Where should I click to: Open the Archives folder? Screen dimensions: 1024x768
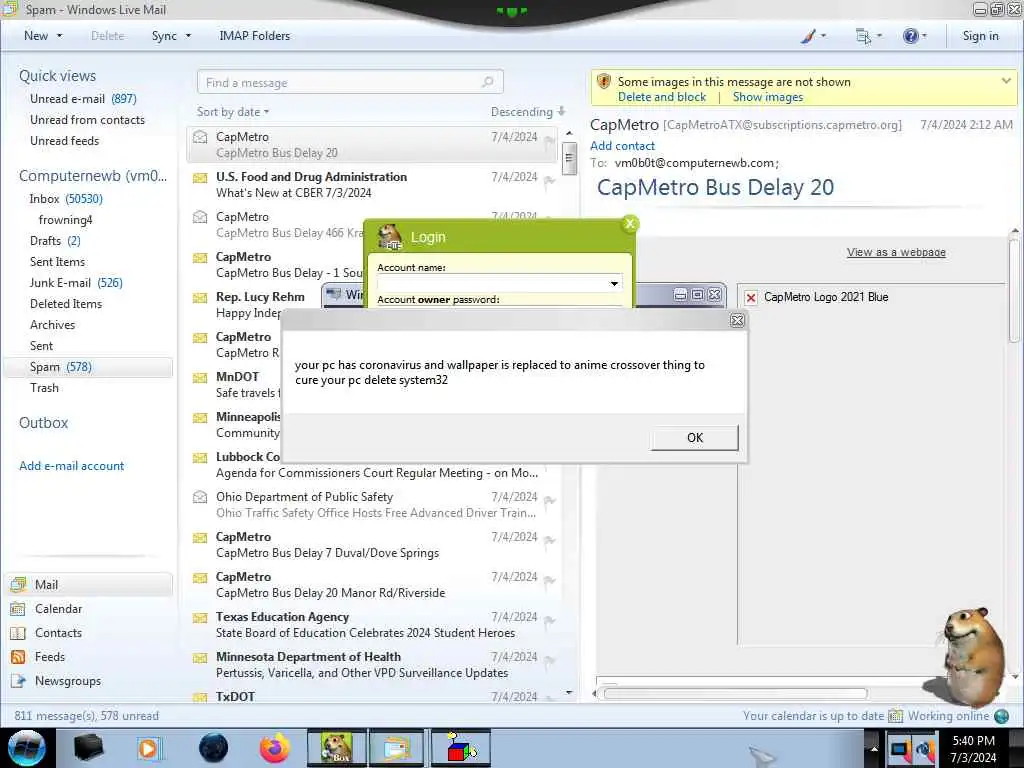[x=52, y=325]
